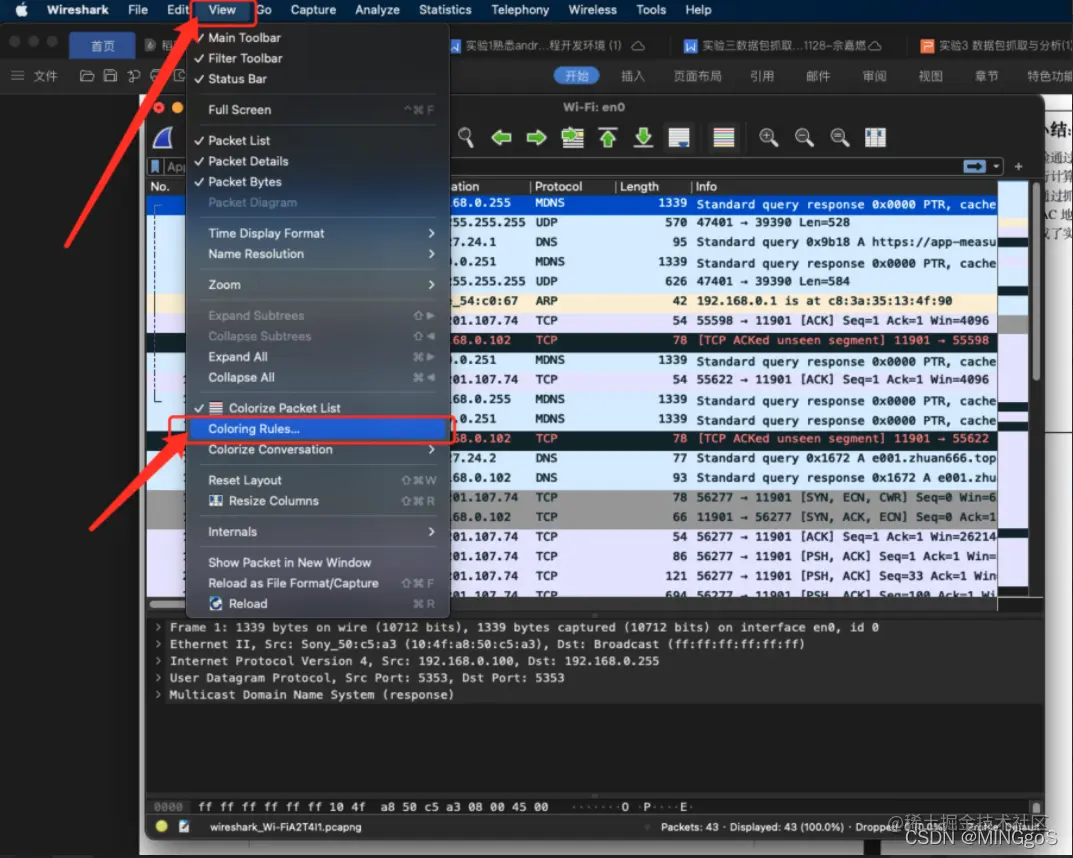1073x858 pixels.
Task: Toggle auto-scroll during live capture icon
Action: coord(679,138)
